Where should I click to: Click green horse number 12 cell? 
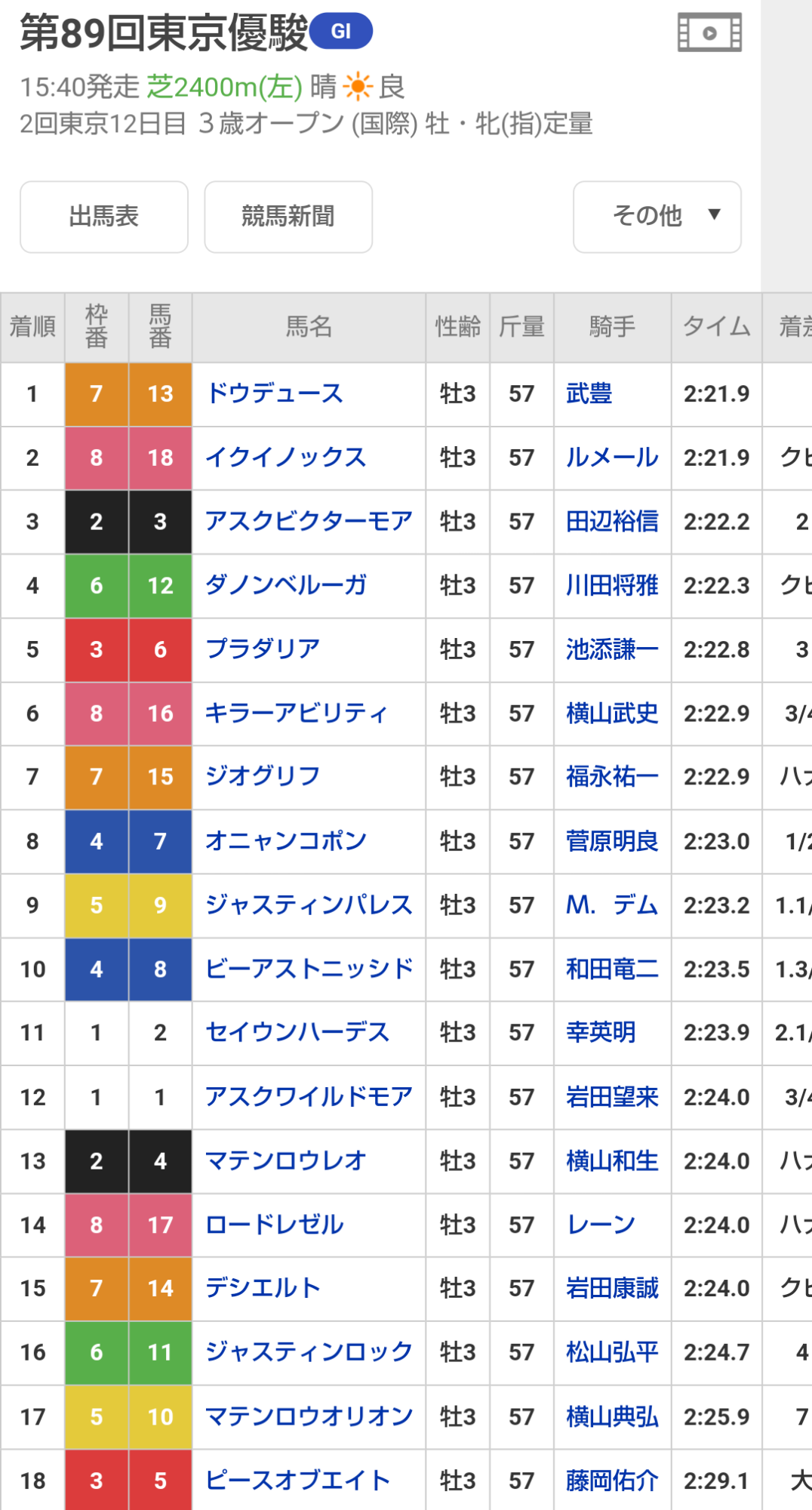point(160,585)
